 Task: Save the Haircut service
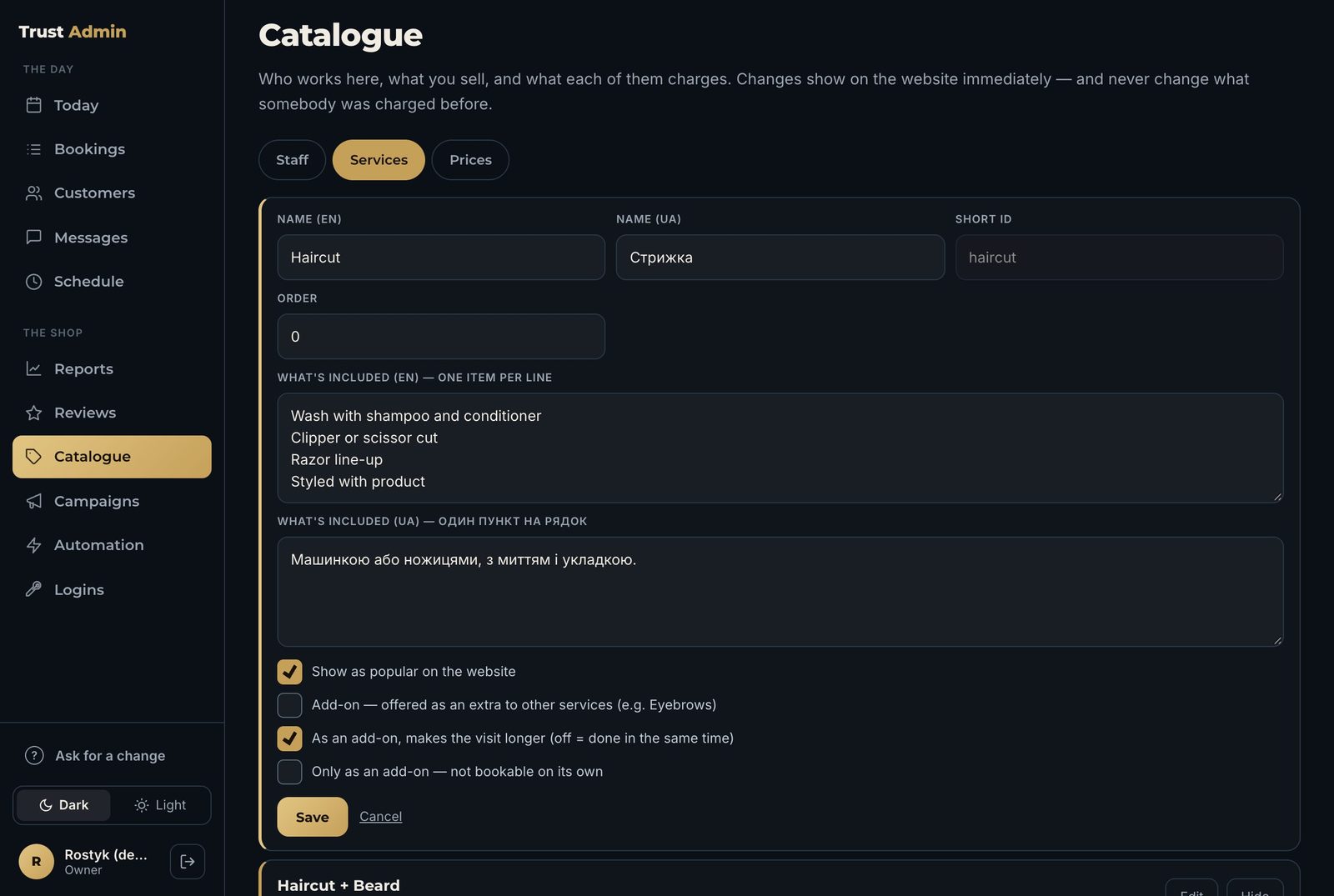point(312,817)
